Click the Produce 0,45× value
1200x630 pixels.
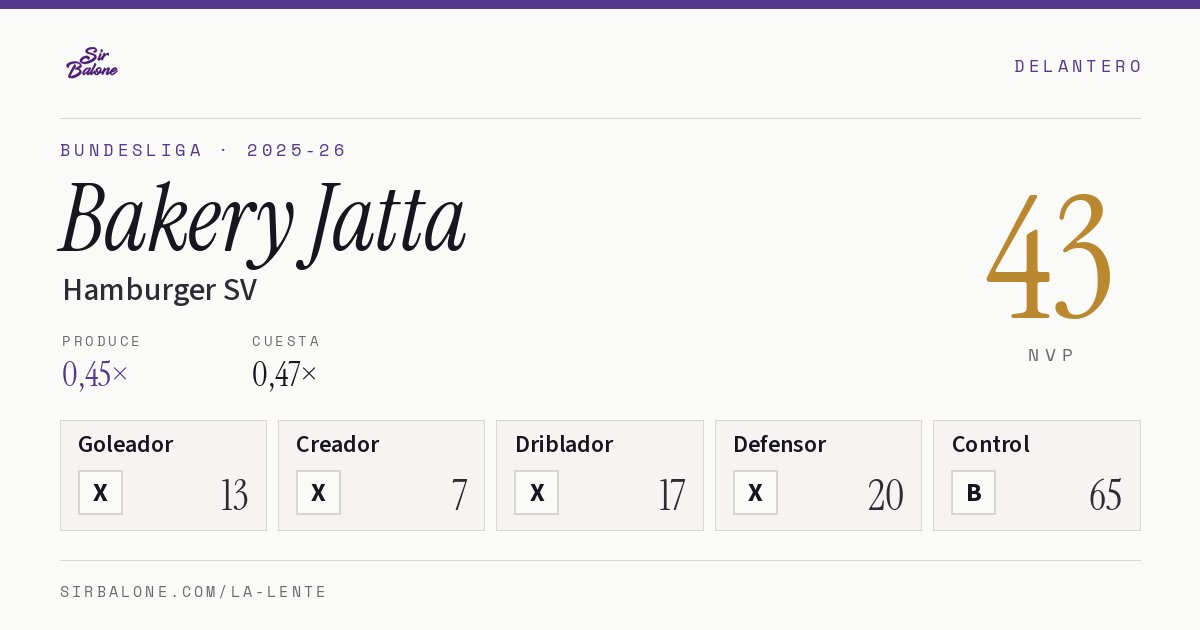pyautogui.click(x=95, y=374)
